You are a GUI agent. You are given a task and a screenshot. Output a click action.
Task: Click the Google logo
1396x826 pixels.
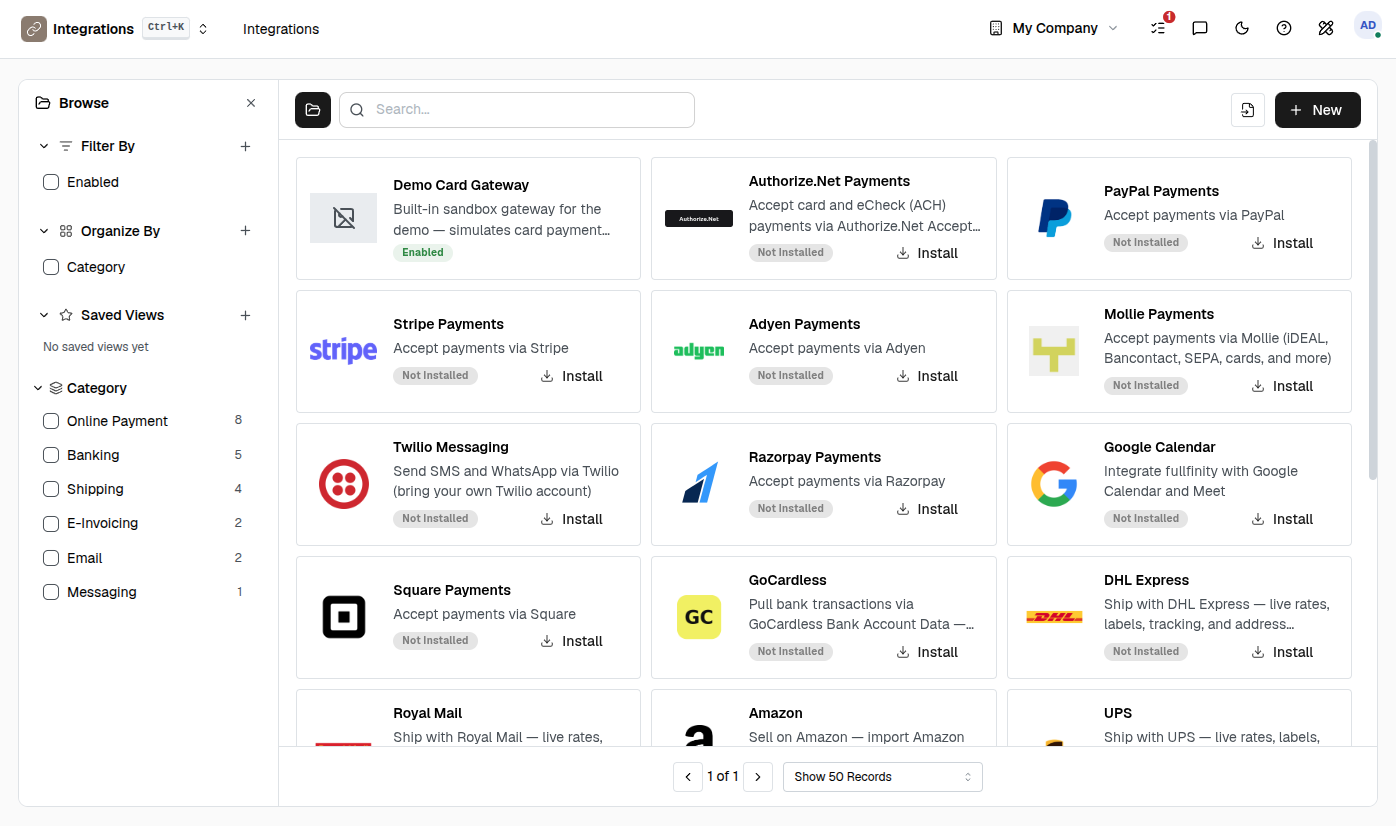point(1054,484)
